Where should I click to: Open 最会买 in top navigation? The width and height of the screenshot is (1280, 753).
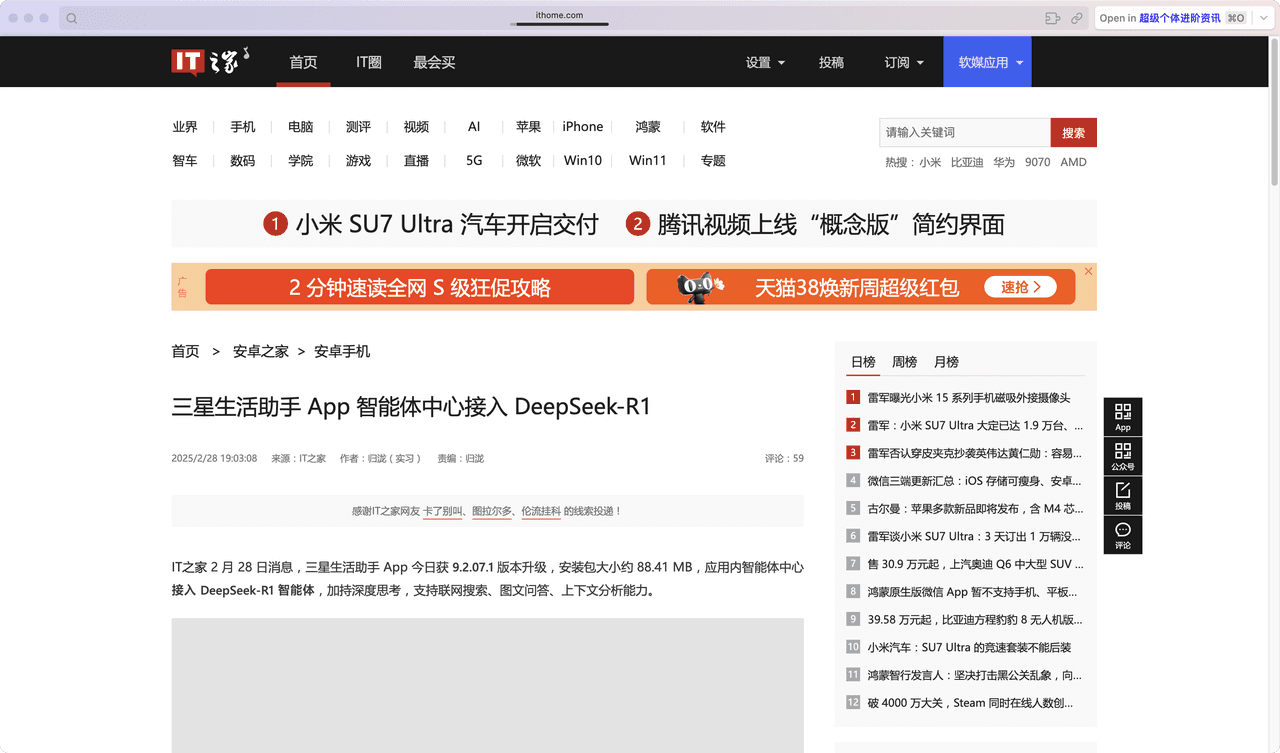coord(434,62)
